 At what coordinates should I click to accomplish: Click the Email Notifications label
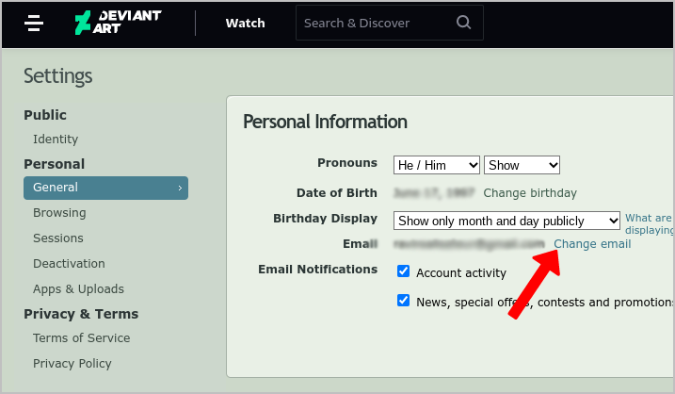click(318, 269)
